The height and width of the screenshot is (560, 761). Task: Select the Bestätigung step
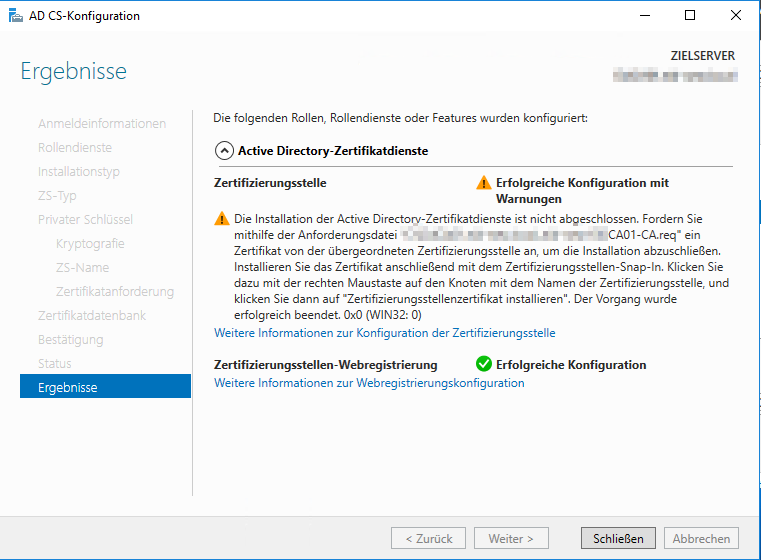pyautogui.click(x=70, y=340)
